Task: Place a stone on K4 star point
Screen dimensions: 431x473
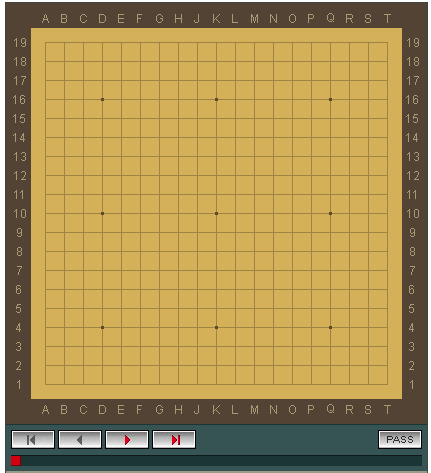Action: [x=216, y=327]
